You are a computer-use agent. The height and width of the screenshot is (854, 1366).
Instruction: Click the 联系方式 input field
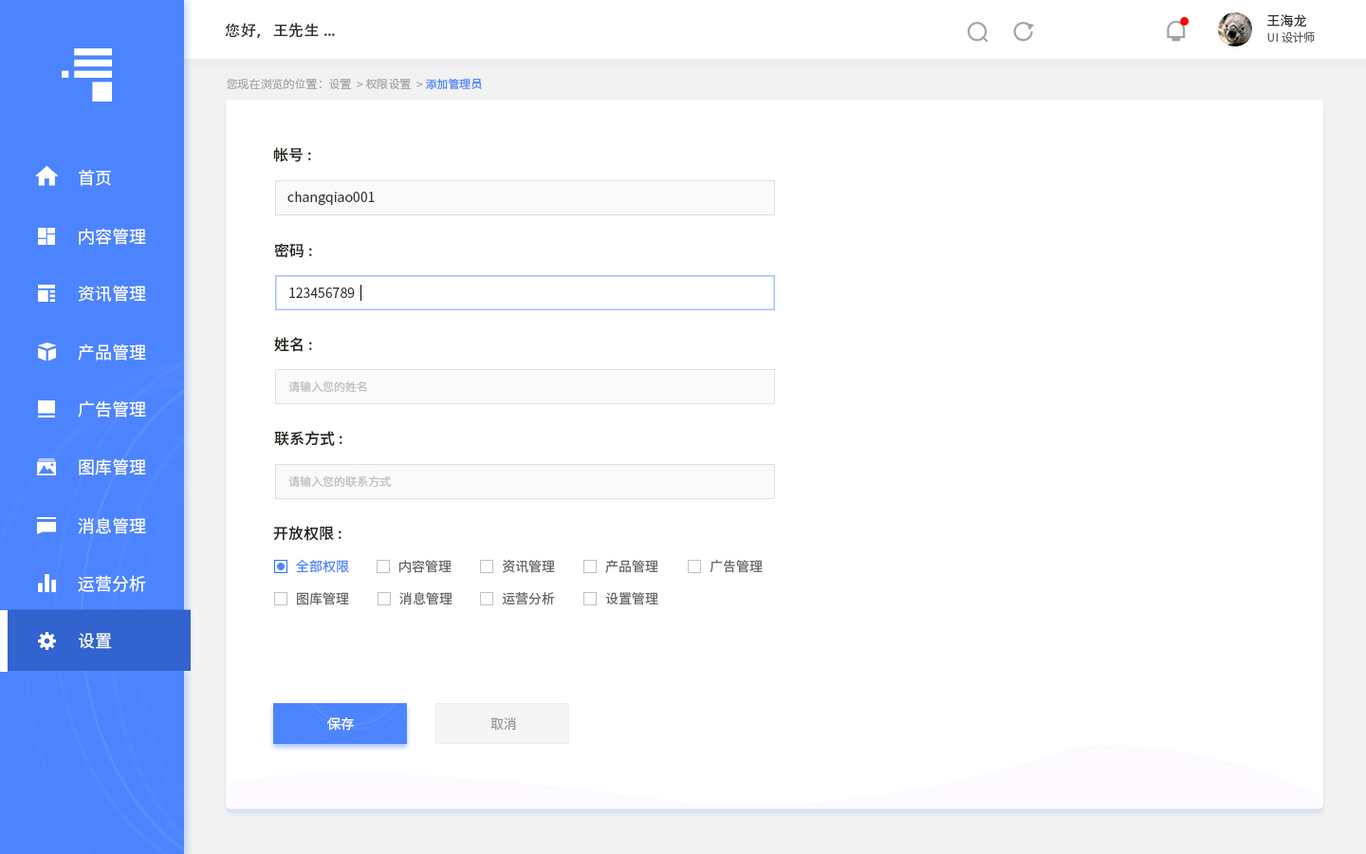click(x=525, y=481)
